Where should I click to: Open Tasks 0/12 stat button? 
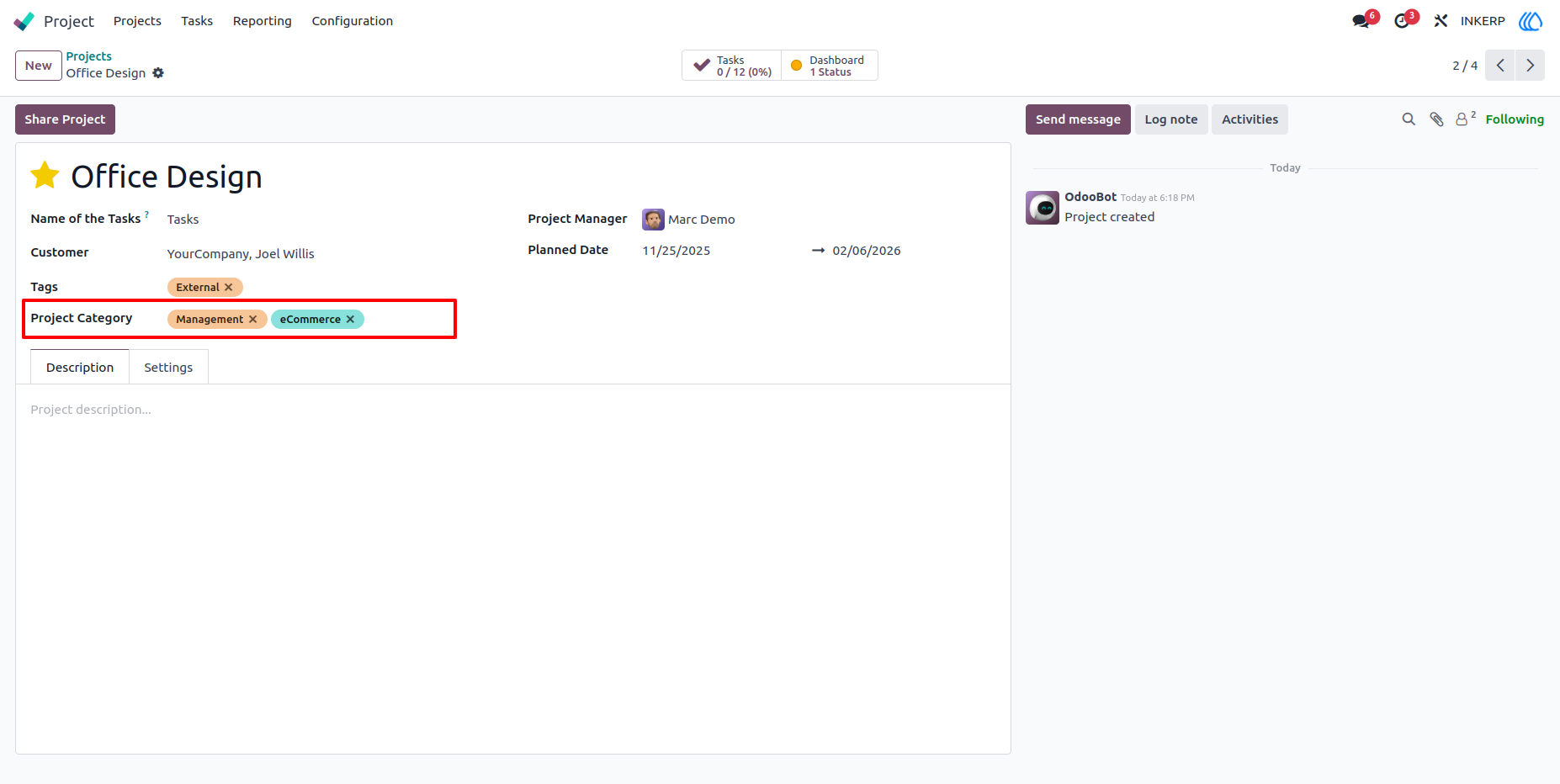point(731,66)
